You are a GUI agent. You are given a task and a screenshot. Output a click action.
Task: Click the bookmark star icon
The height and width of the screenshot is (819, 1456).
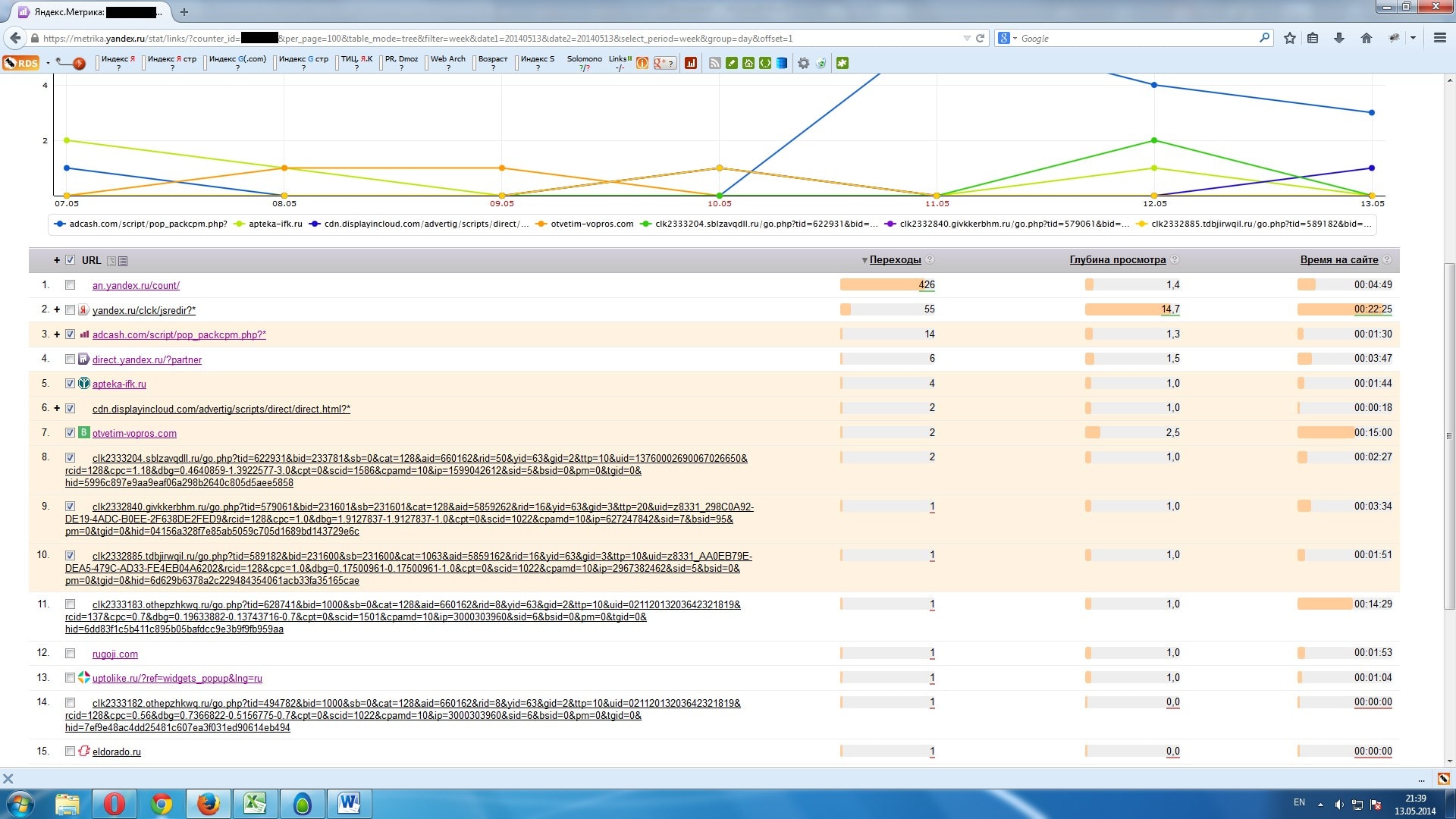tap(1289, 38)
